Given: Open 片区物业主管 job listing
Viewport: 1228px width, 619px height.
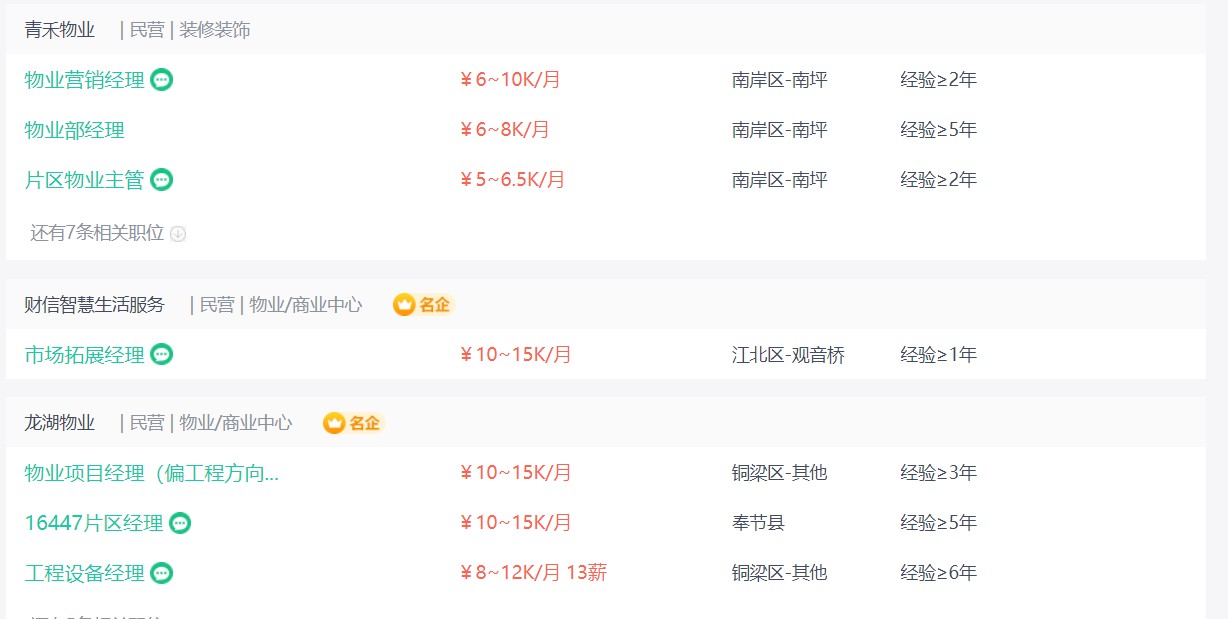Looking at the screenshot, I should (85, 180).
